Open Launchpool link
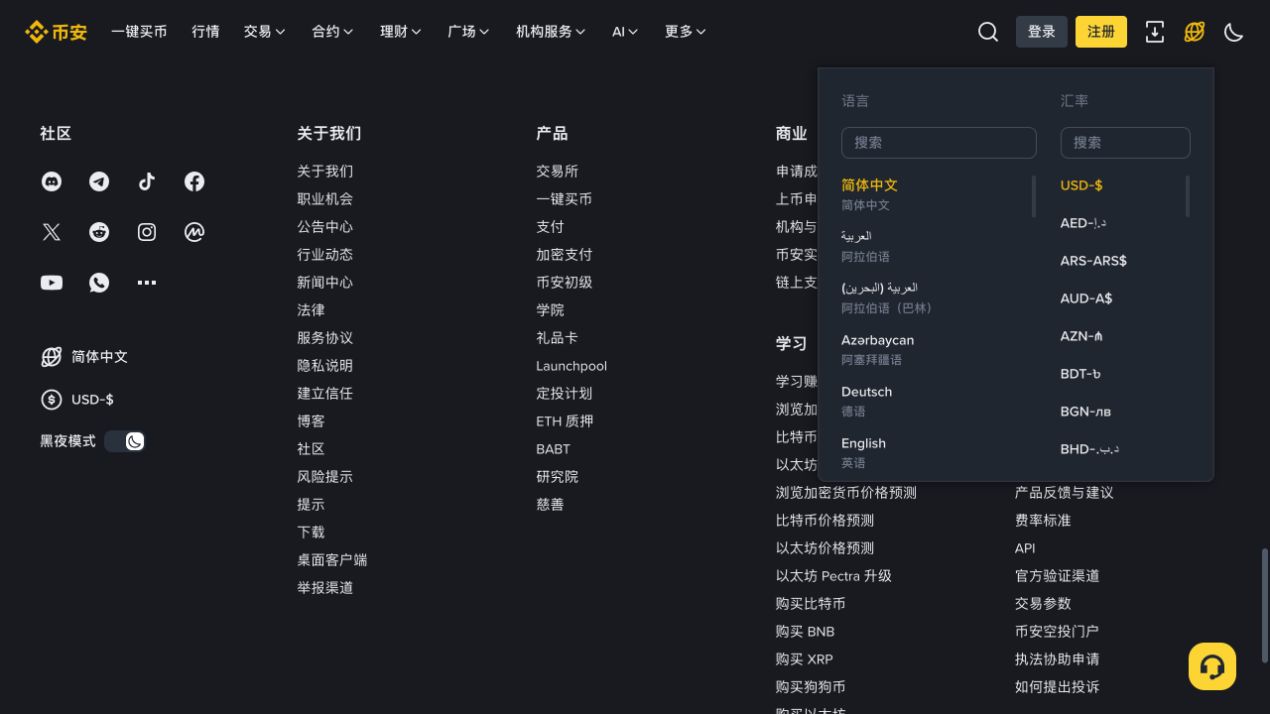The height and width of the screenshot is (714, 1270). pyautogui.click(x=571, y=366)
